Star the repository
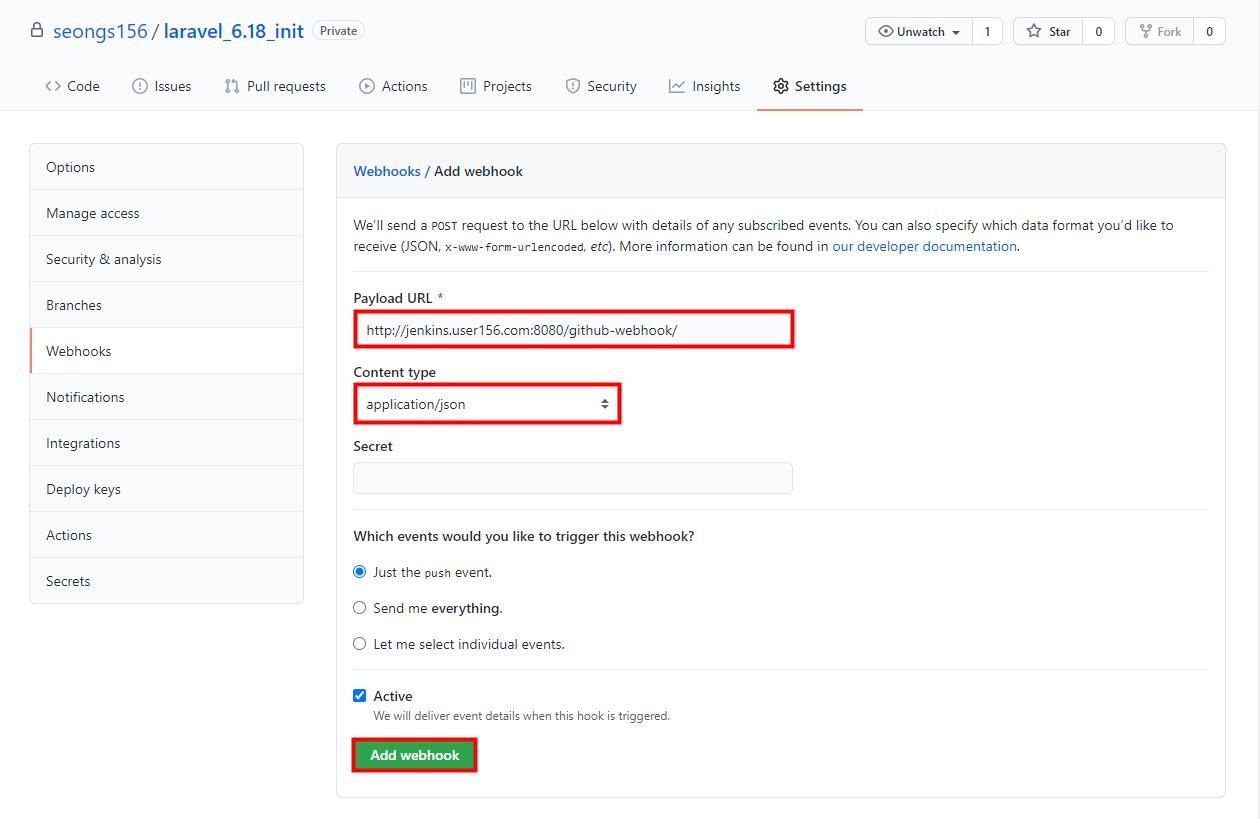The image size is (1260, 819). (x=1048, y=31)
